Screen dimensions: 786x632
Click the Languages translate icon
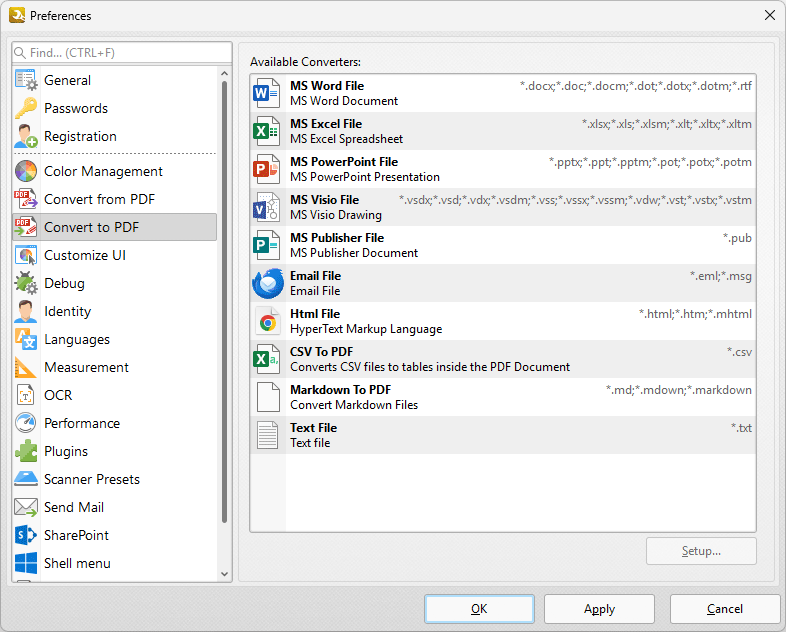click(26, 339)
